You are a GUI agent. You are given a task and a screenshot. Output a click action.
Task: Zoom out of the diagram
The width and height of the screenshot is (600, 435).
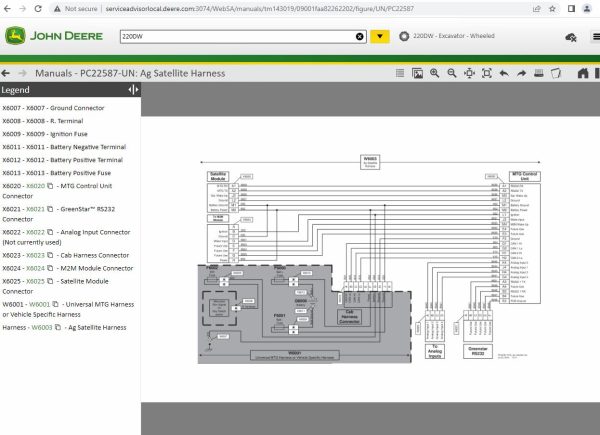click(452, 73)
